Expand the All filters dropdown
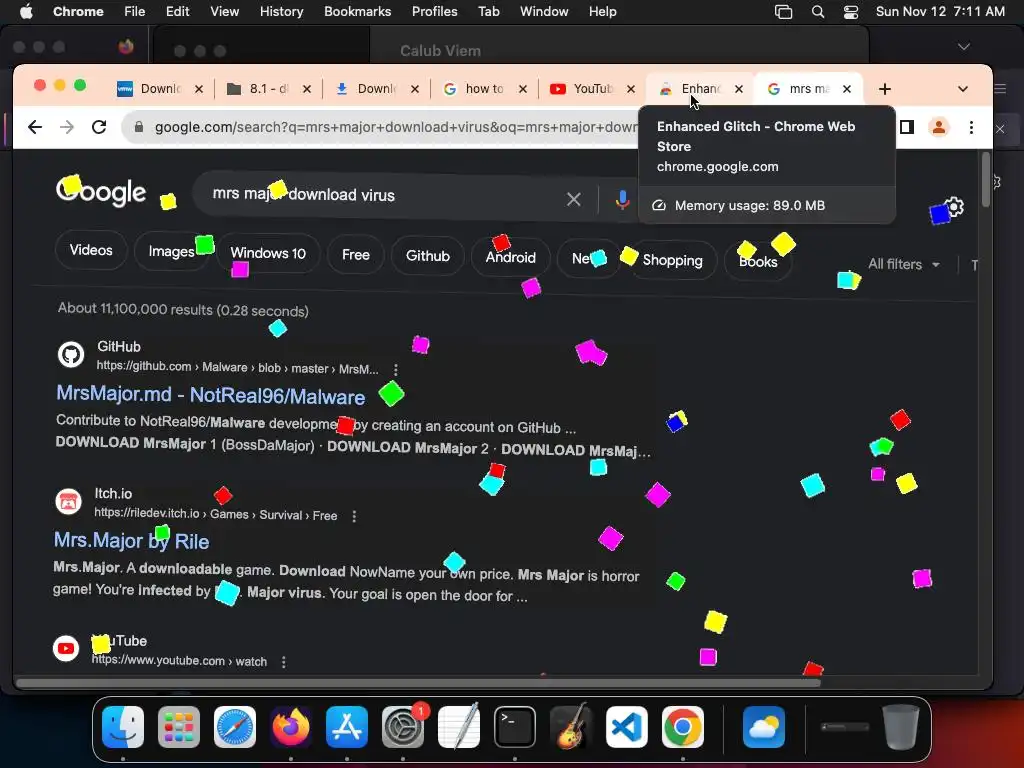1024x768 pixels. (904, 264)
